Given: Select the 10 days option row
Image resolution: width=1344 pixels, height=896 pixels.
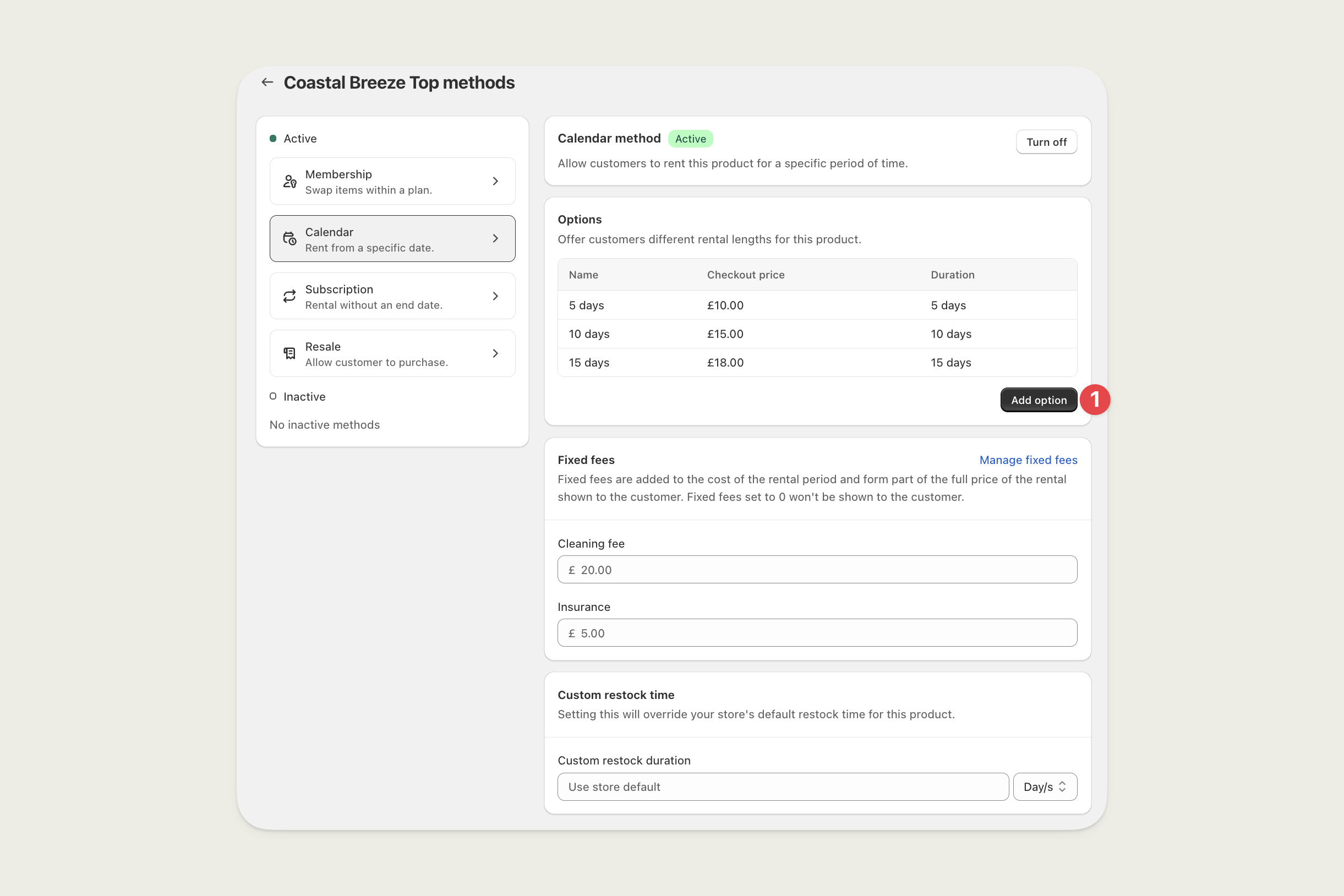Looking at the screenshot, I should pos(817,334).
